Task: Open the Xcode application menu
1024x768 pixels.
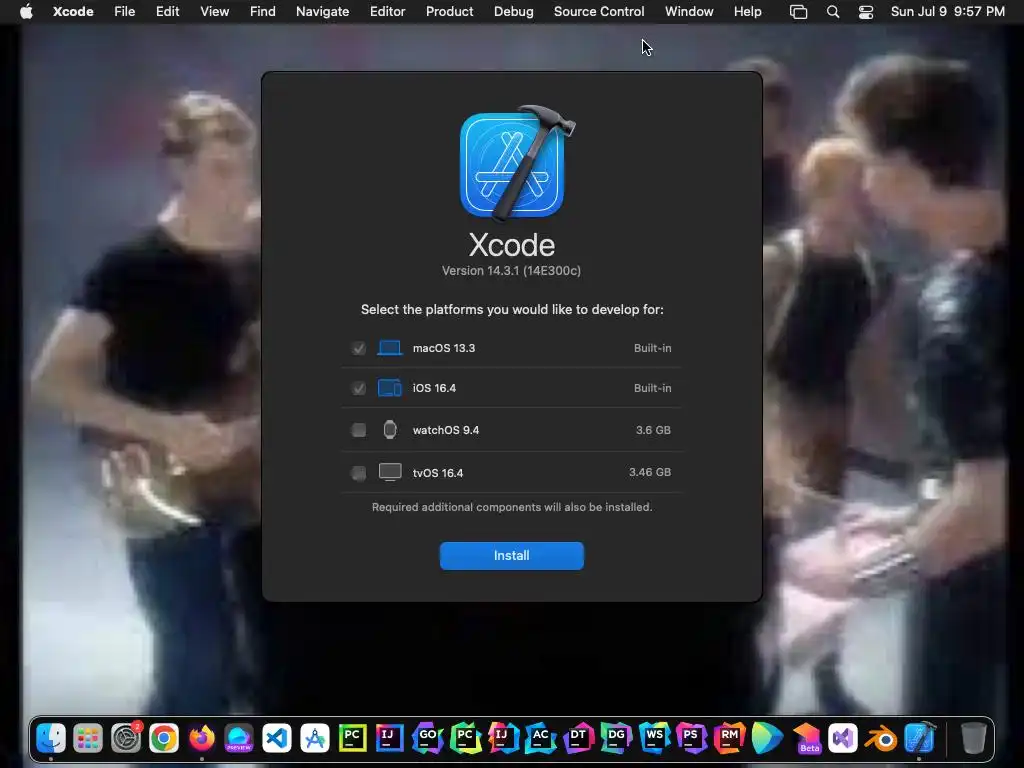Action: click(73, 12)
